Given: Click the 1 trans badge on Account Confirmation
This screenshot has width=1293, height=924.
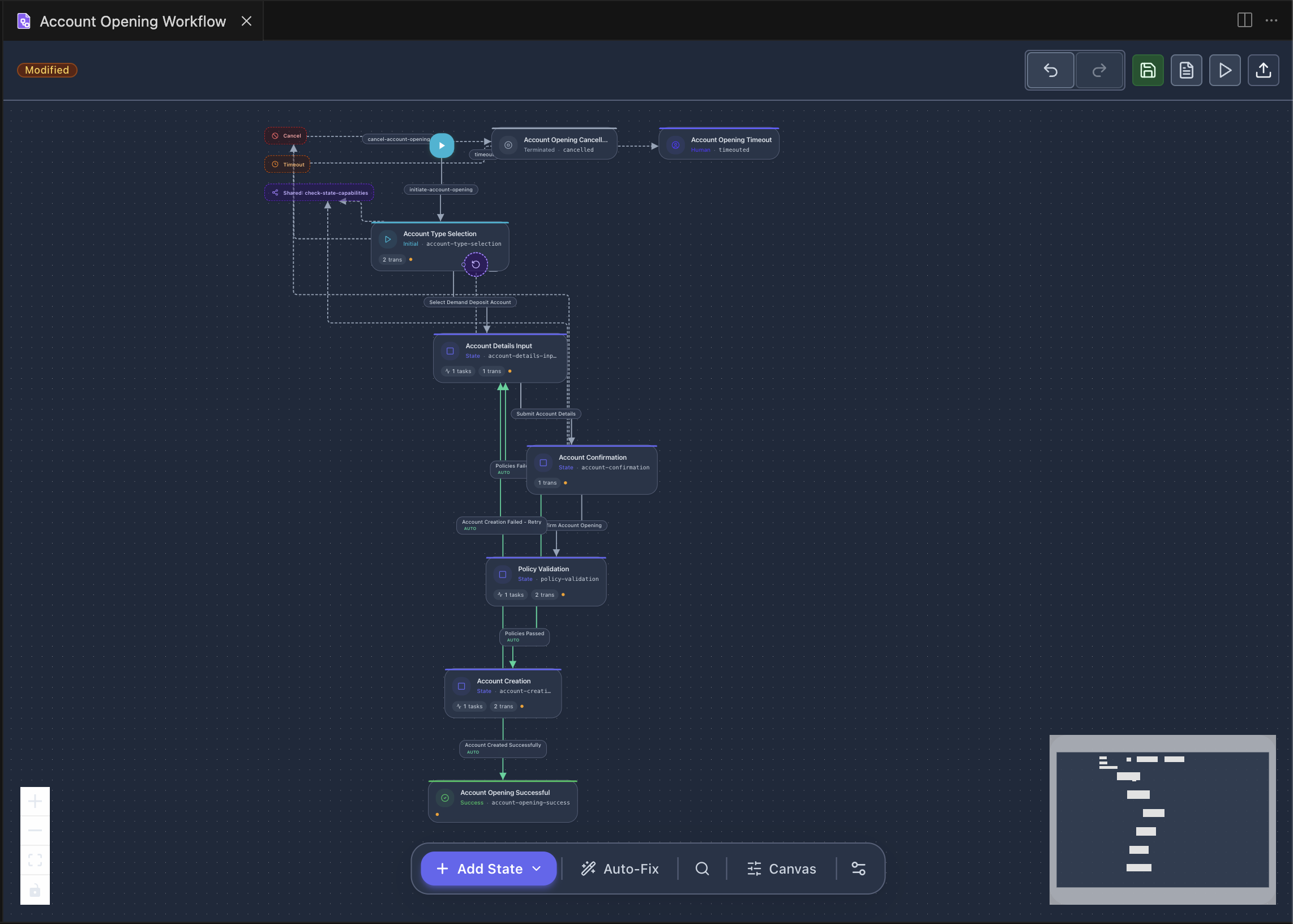Looking at the screenshot, I should [547, 483].
